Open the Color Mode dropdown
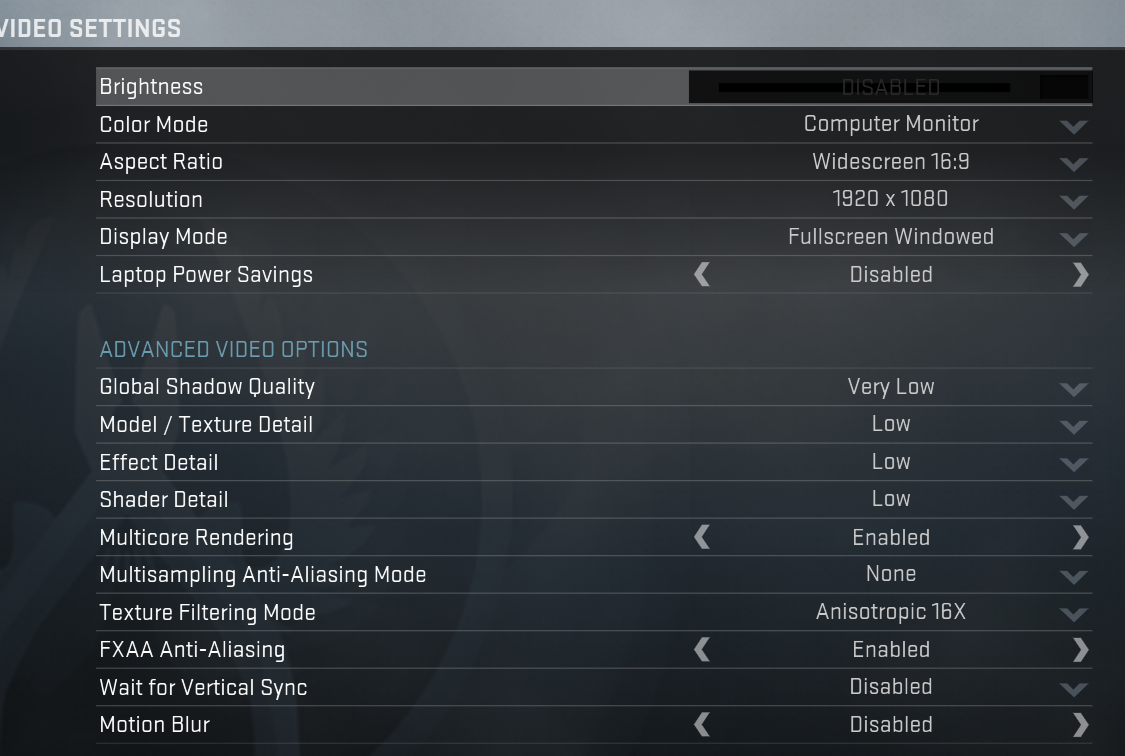1125x756 pixels. pos(1073,125)
